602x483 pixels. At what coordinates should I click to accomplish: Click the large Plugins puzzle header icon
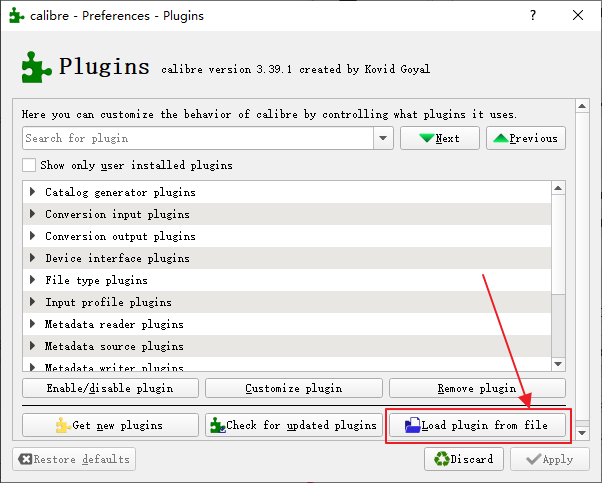[x=36, y=68]
